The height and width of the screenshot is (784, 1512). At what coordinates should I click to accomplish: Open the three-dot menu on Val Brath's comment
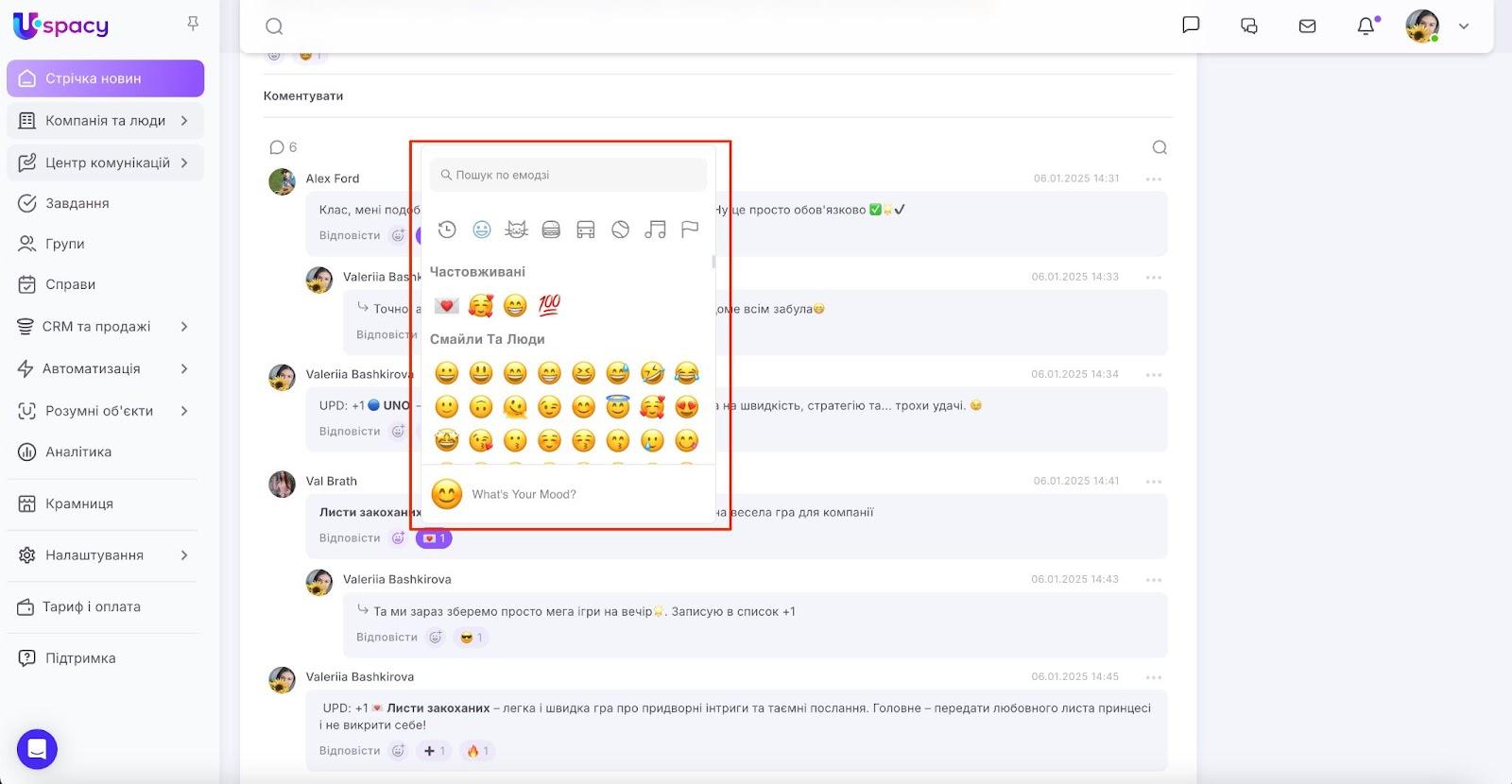pyautogui.click(x=1154, y=481)
